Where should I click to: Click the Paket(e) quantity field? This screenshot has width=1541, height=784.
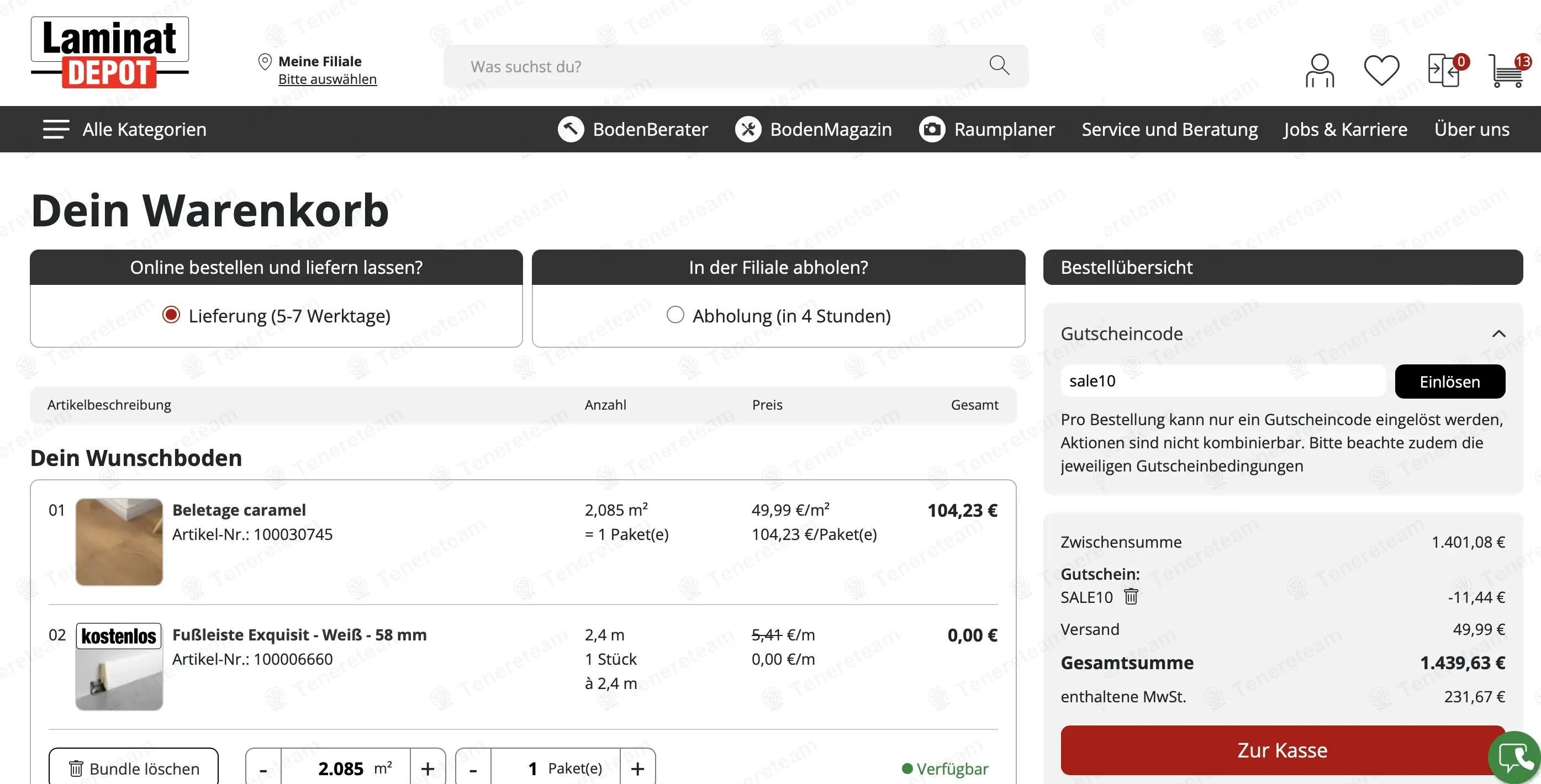point(555,768)
